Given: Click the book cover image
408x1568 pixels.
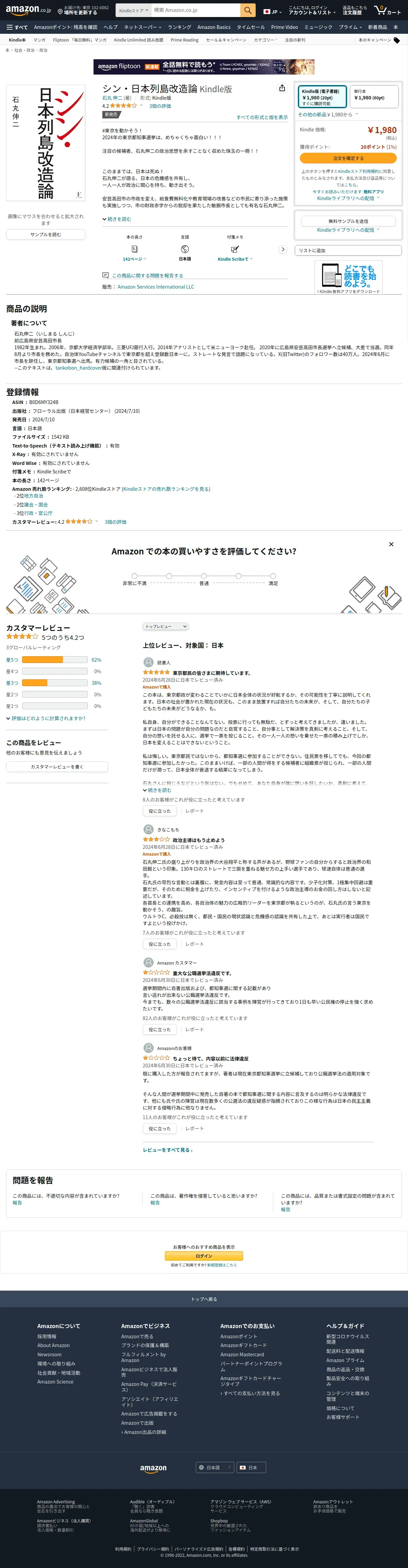Looking at the screenshot, I should (x=46, y=144).
